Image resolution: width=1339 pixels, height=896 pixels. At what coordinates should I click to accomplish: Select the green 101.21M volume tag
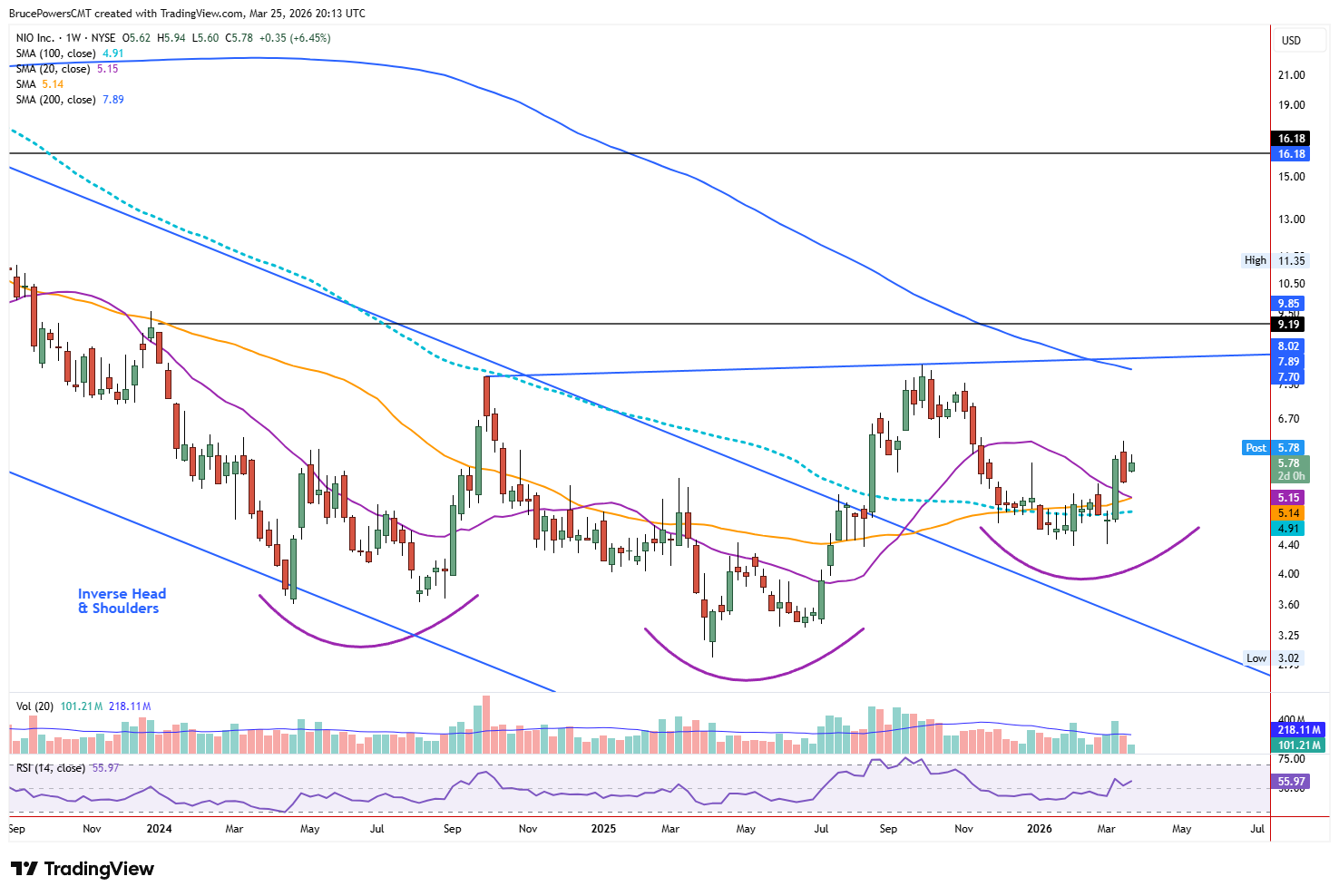[x=1299, y=745]
